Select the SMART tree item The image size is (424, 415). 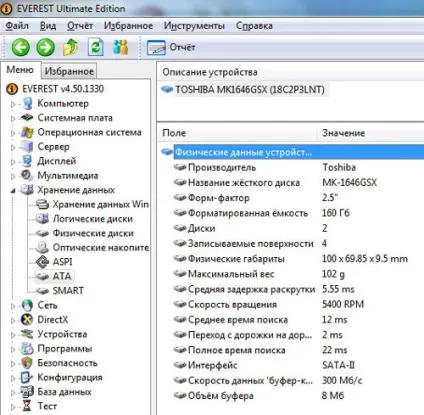68,291
